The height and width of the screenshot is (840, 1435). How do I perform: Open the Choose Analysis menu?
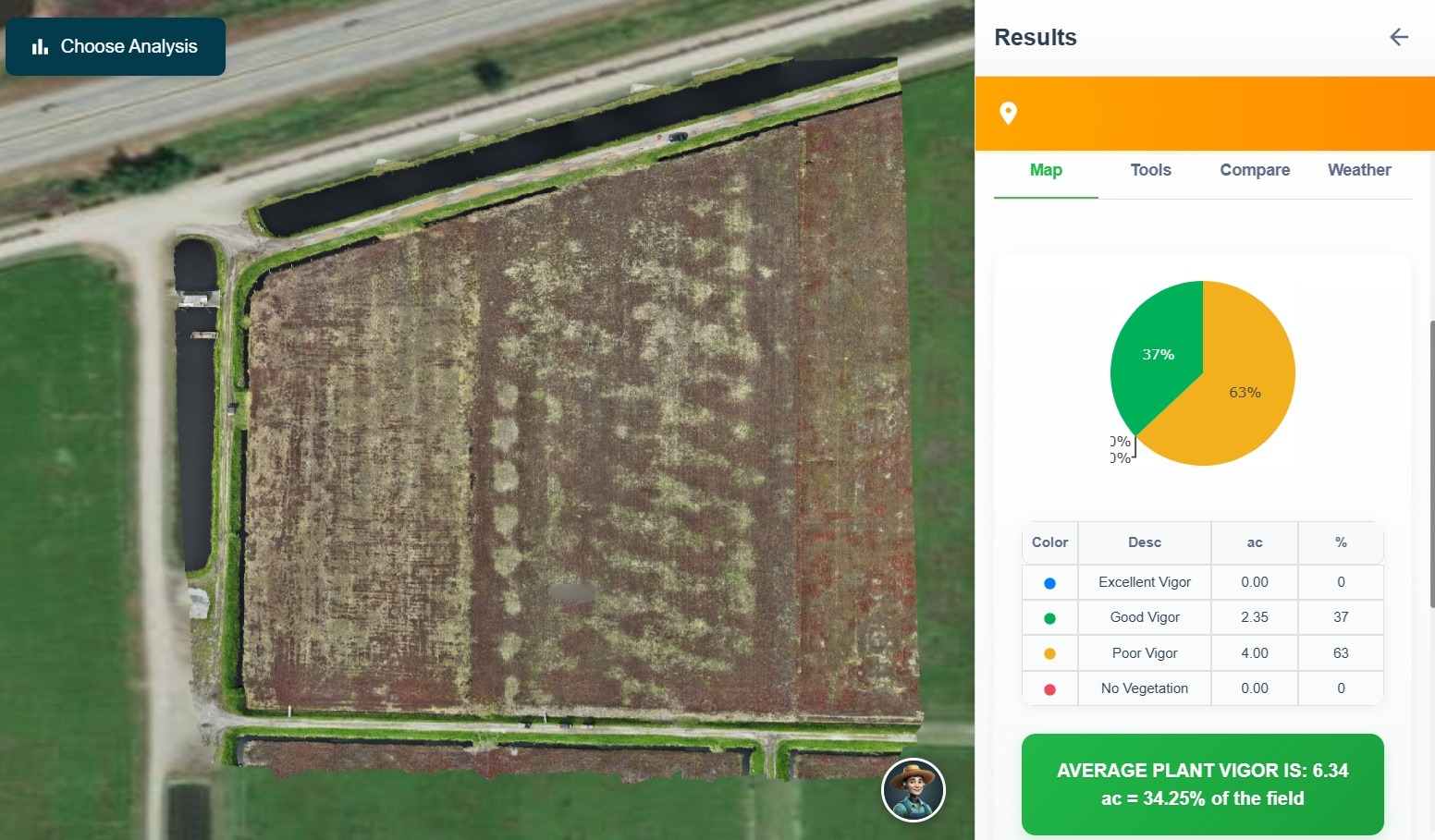click(x=116, y=46)
